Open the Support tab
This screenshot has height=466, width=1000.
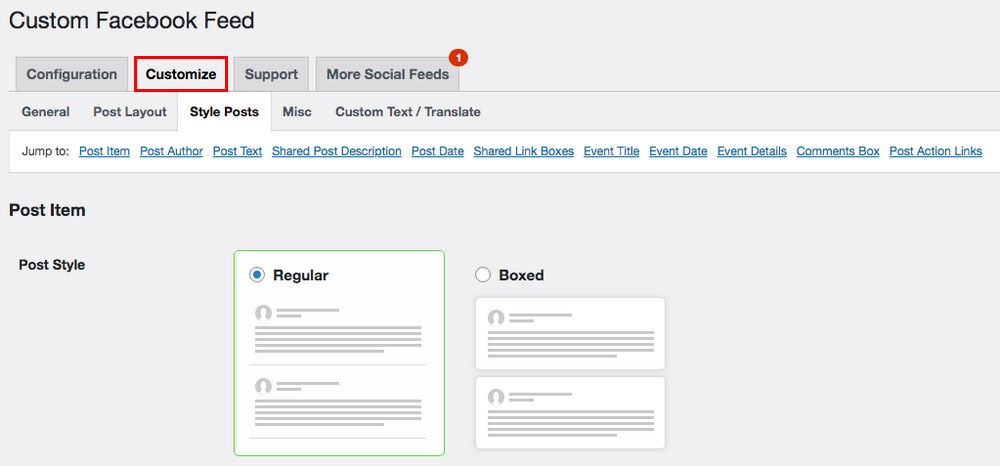(x=271, y=74)
